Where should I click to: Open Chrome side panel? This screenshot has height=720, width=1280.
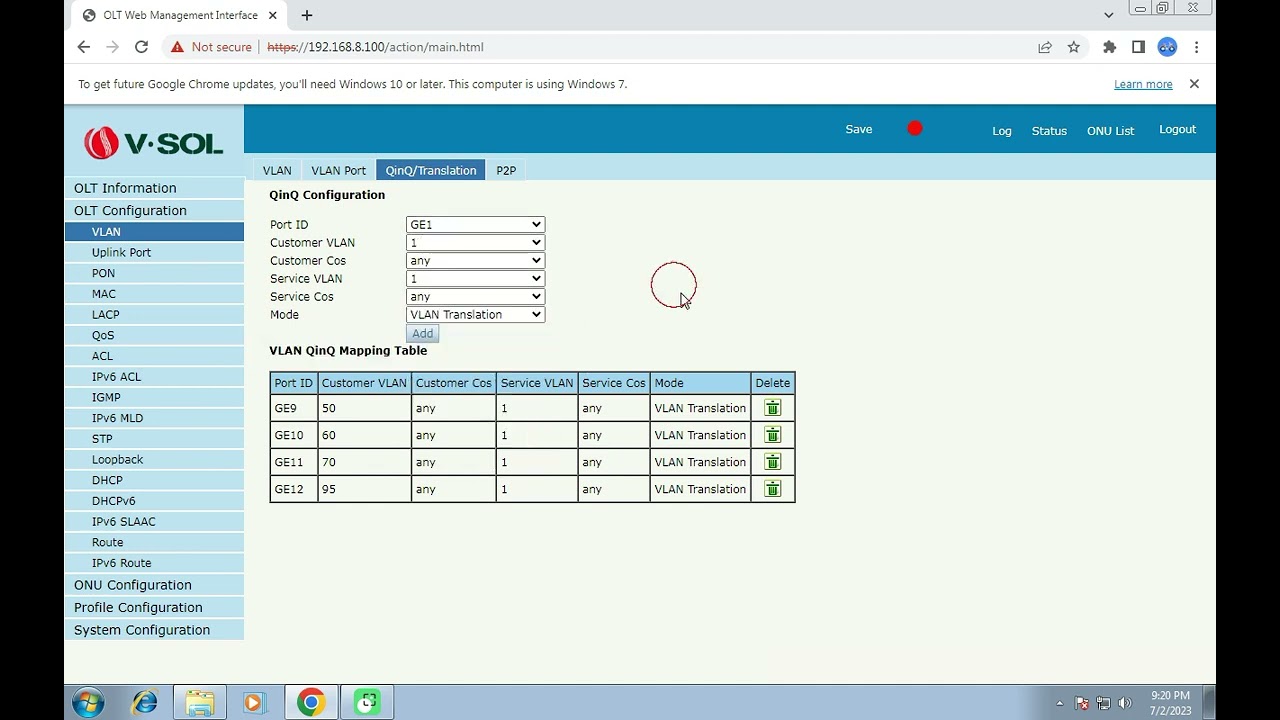(1138, 47)
